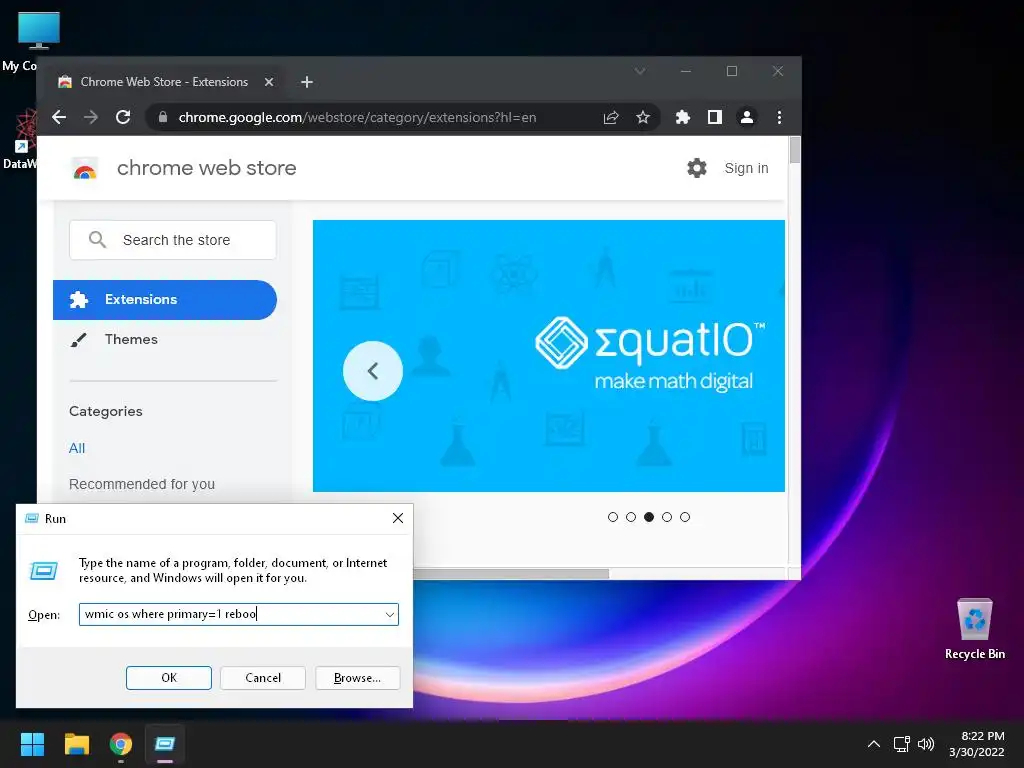Viewport: 1024px width, 768px height.
Task: Open the taskbar clock and date
Action: (977, 744)
